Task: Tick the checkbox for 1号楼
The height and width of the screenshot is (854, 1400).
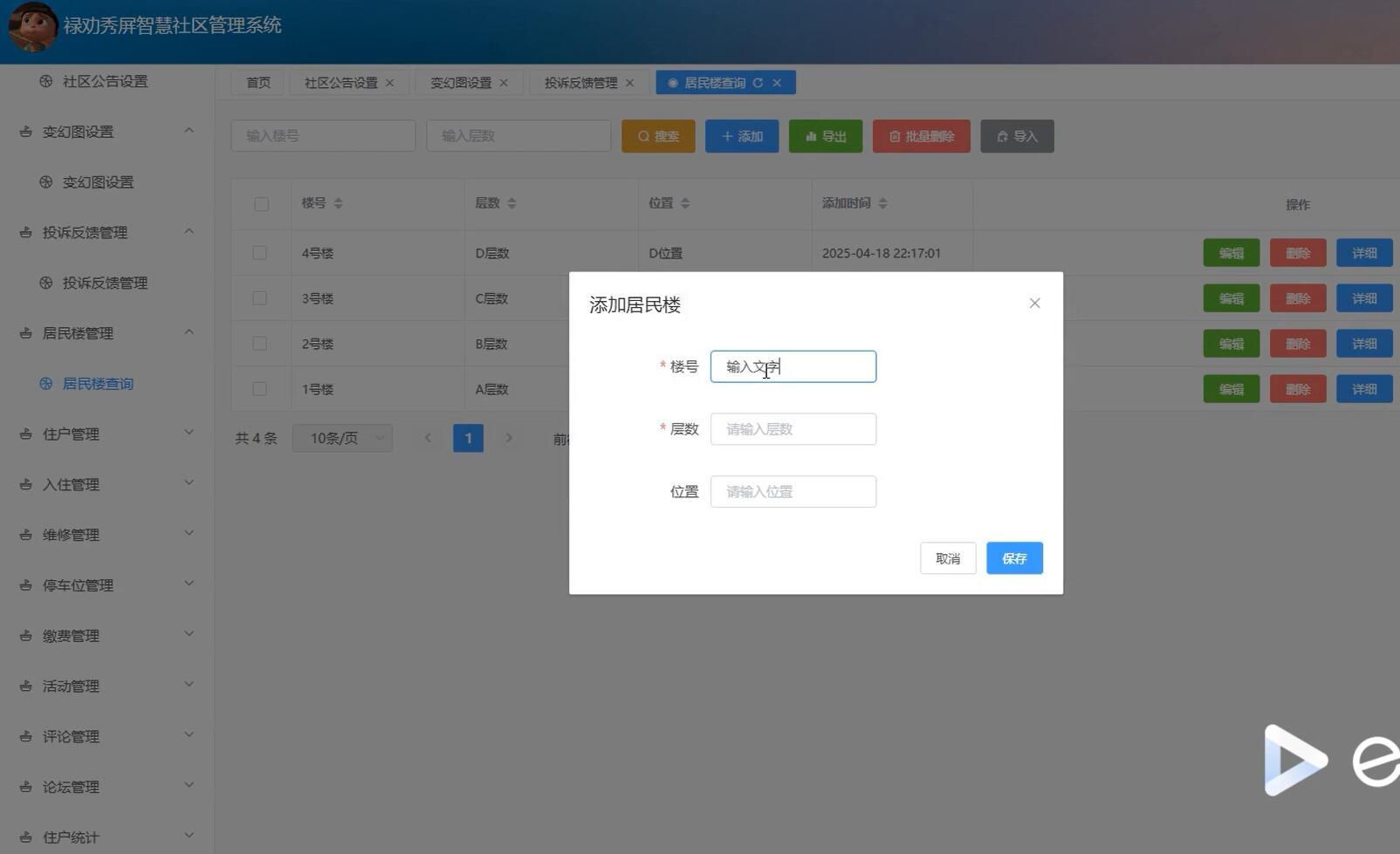Action: coord(260,389)
